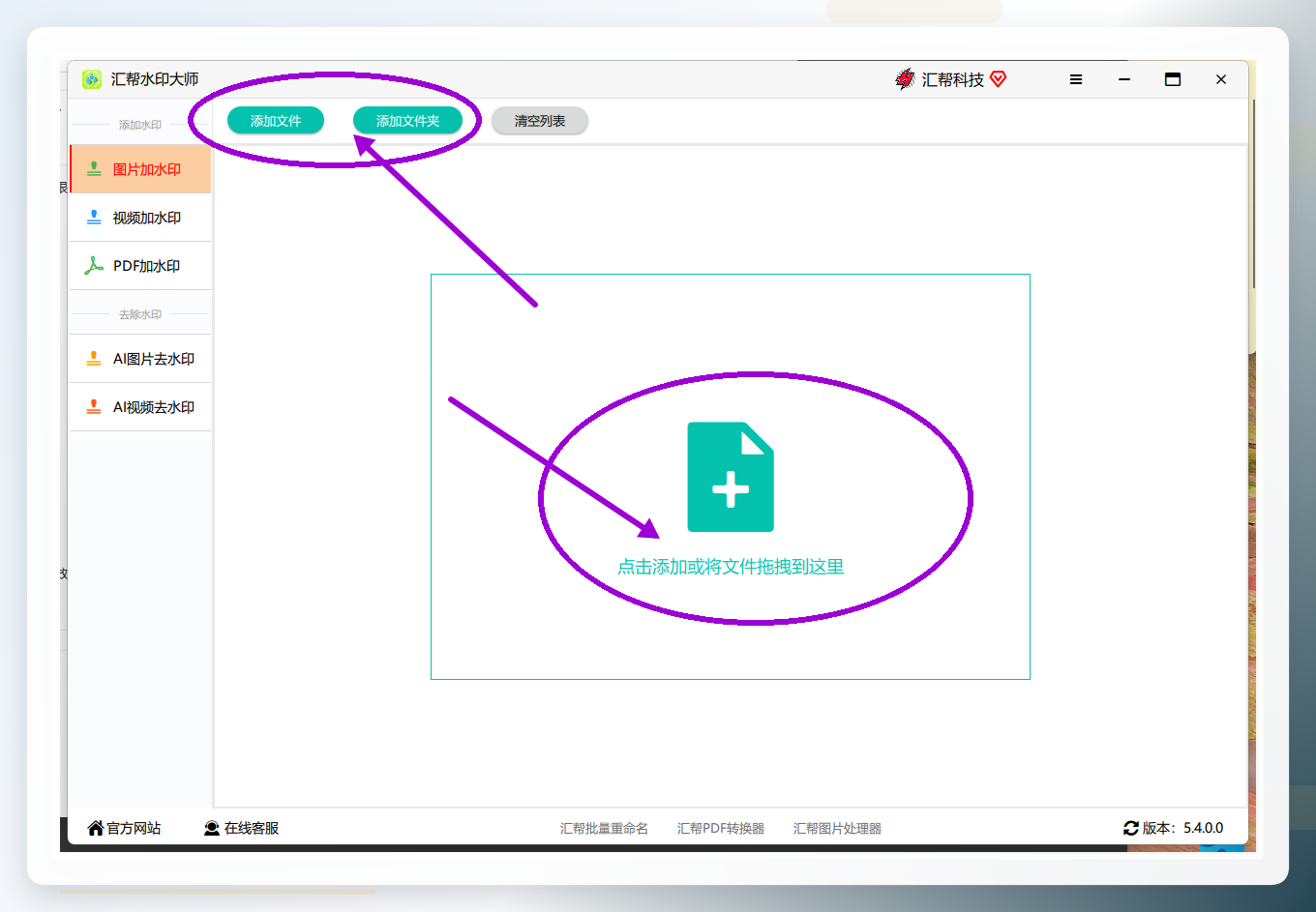Open the PDF加水印 section
This screenshot has width=1316, height=912.
(x=140, y=266)
